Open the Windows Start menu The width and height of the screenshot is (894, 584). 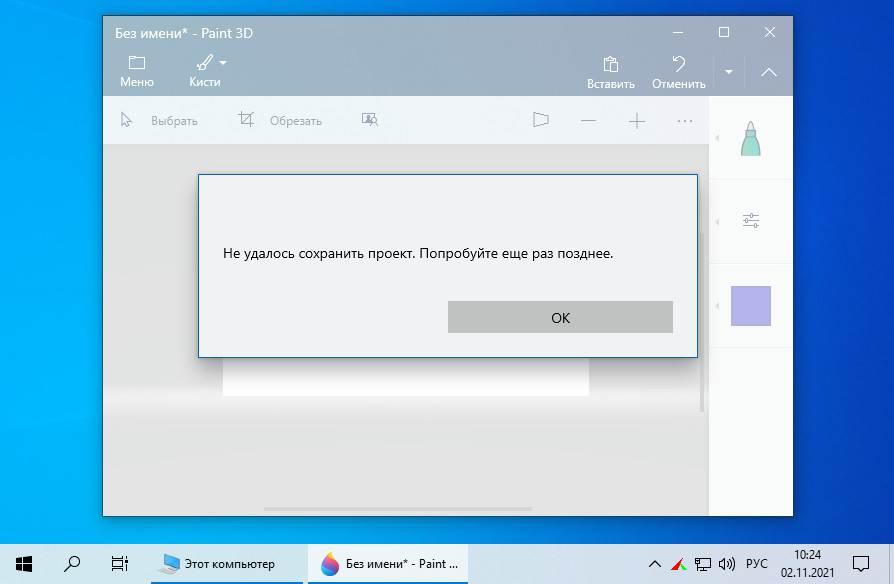tap(24, 564)
